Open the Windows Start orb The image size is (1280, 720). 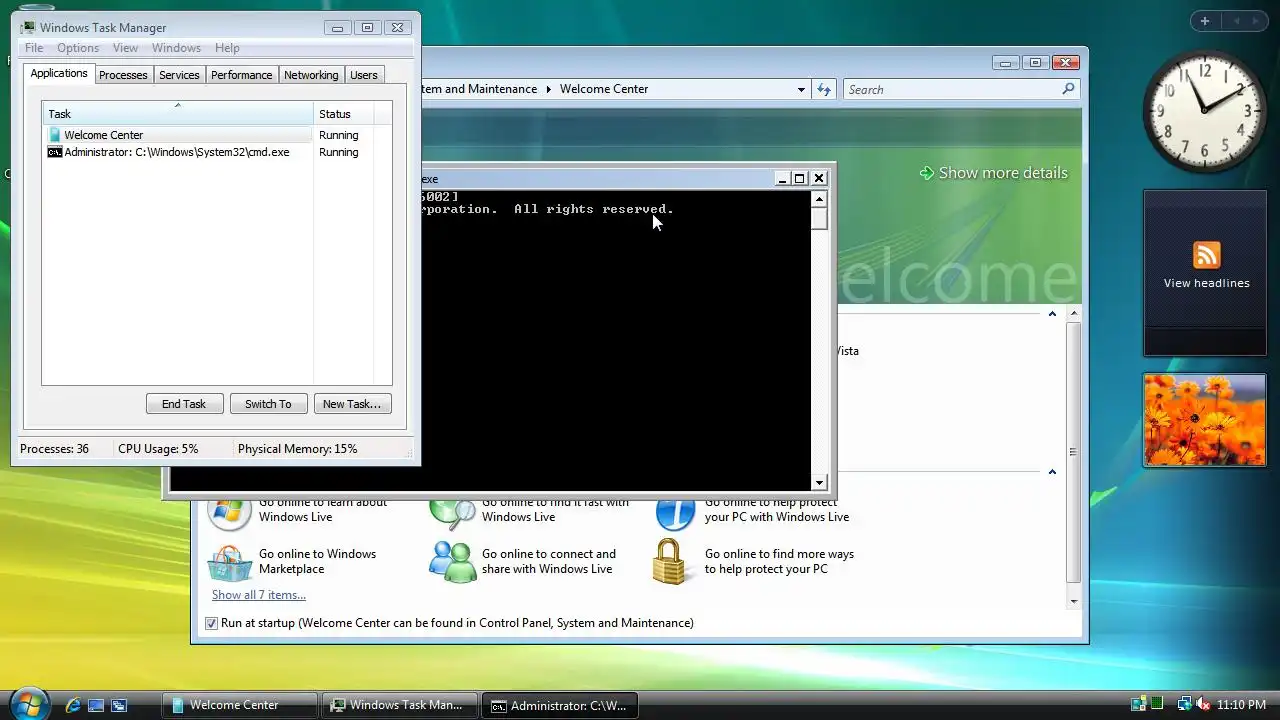point(28,704)
